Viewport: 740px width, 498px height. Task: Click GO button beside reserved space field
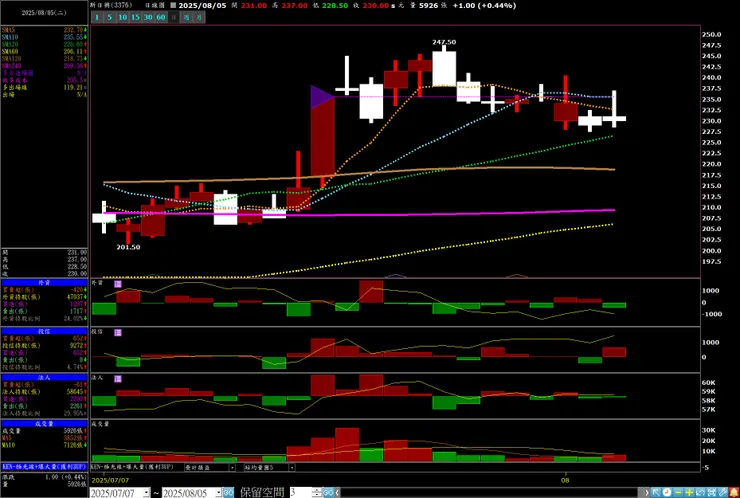tap(328, 493)
